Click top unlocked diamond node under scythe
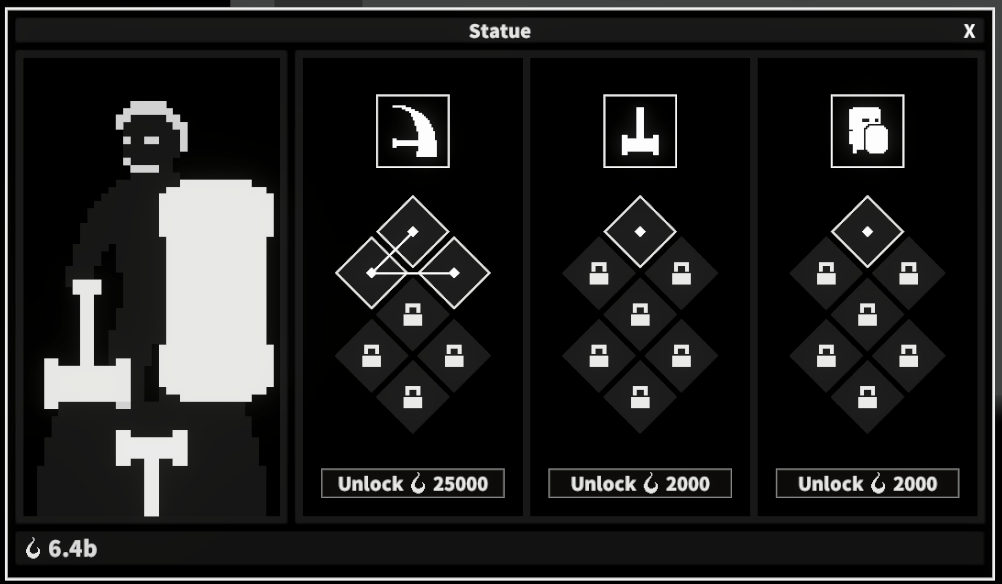Viewport: 1002px width, 584px height. [x=413, y=231]
